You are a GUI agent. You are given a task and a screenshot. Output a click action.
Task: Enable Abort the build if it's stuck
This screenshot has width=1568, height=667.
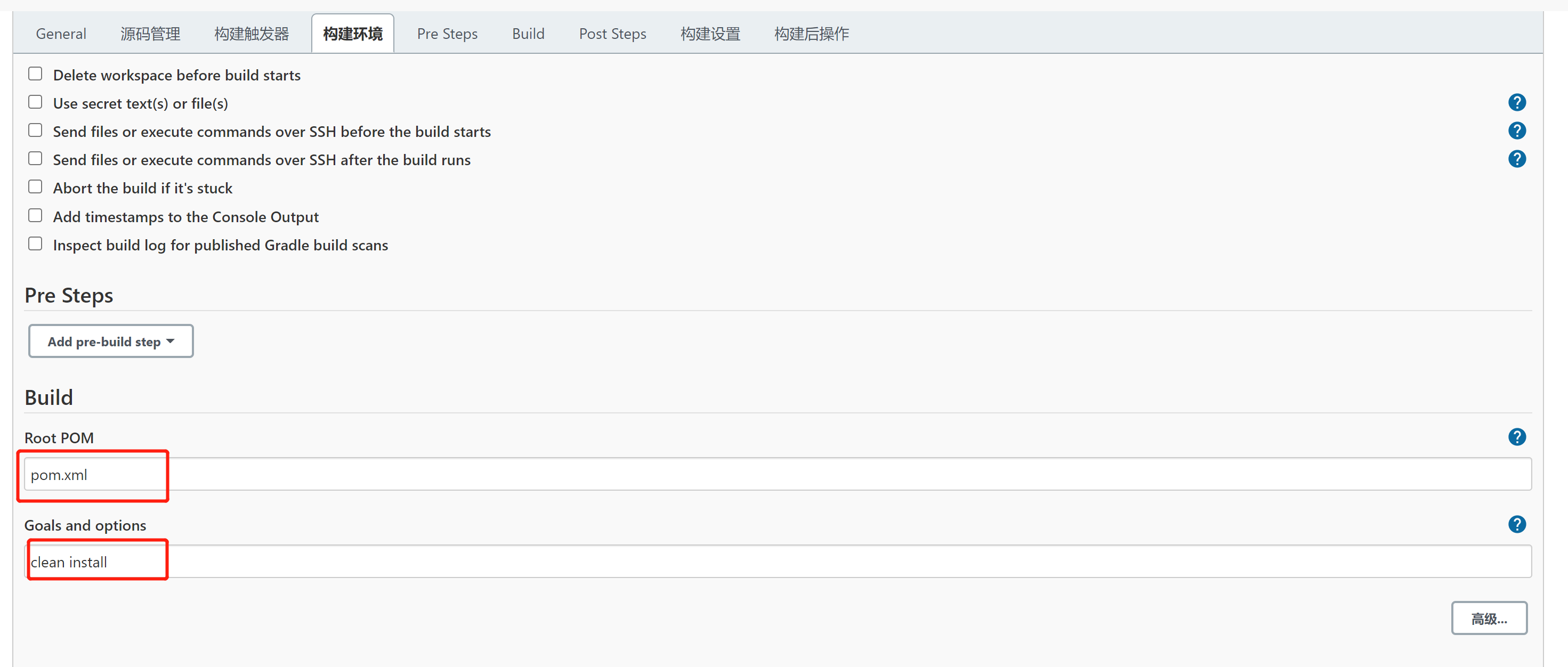[35, 186]
